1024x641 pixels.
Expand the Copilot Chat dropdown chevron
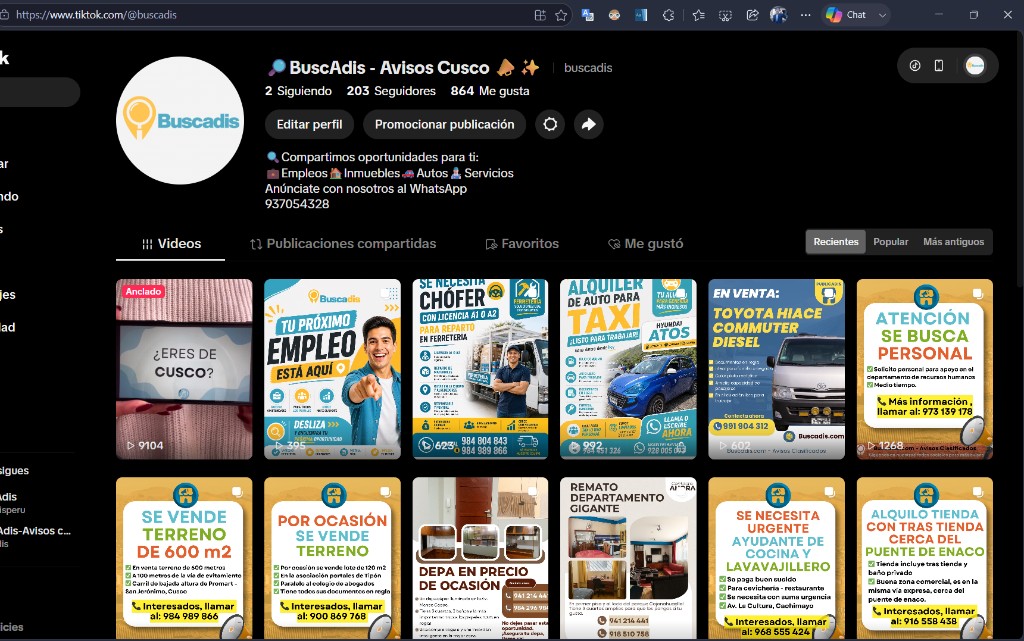(882, 15)
